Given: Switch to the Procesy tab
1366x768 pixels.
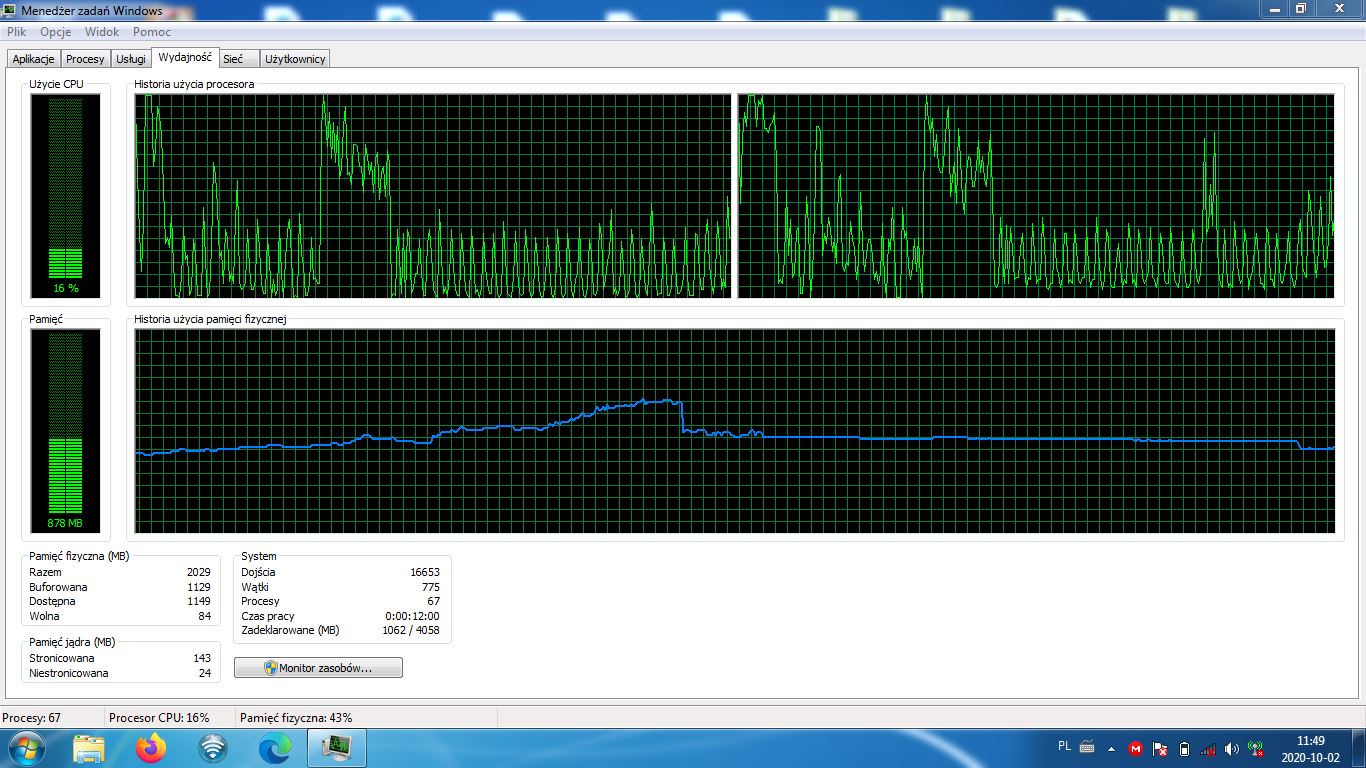Looking at the screenshot, I should click(x=85, y=59).
